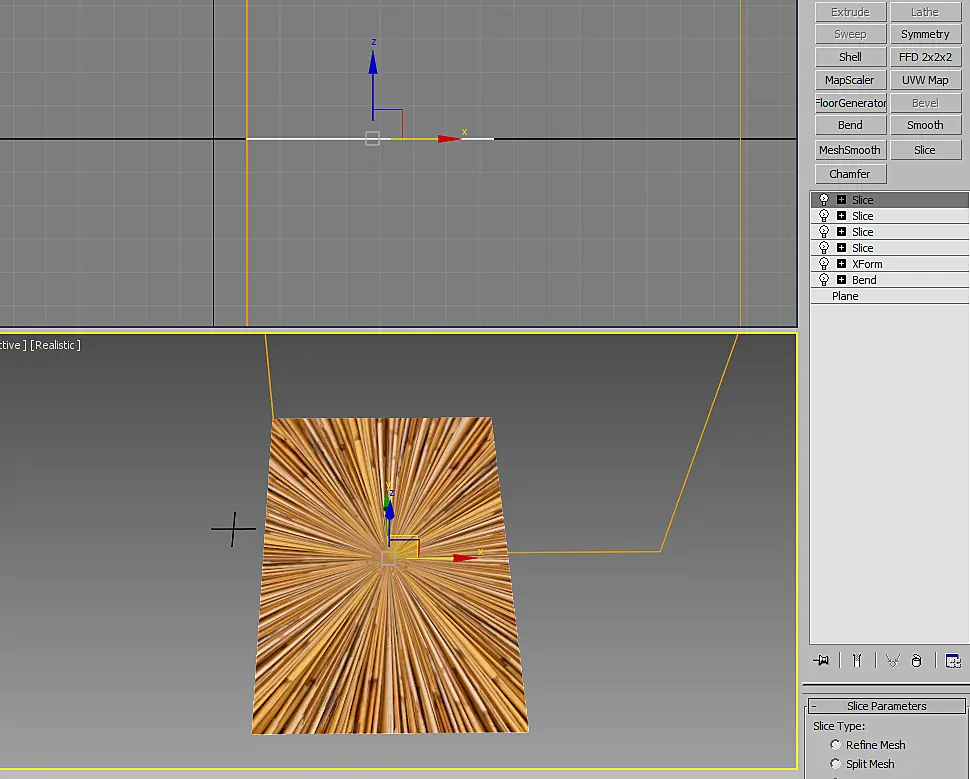Click Make Unique icon

coord(892,660)
